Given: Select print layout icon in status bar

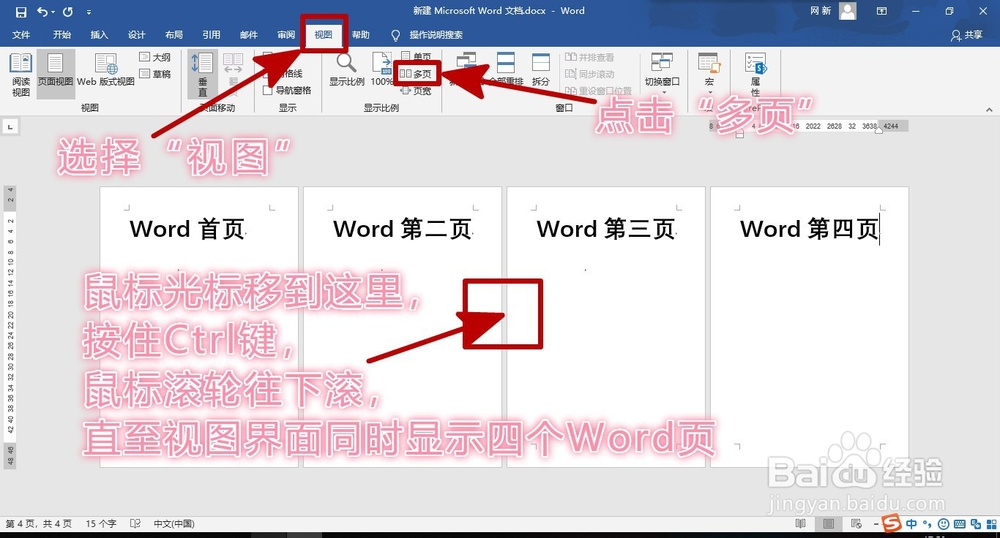Looking at the screenshot, I should tap(828, 524).
